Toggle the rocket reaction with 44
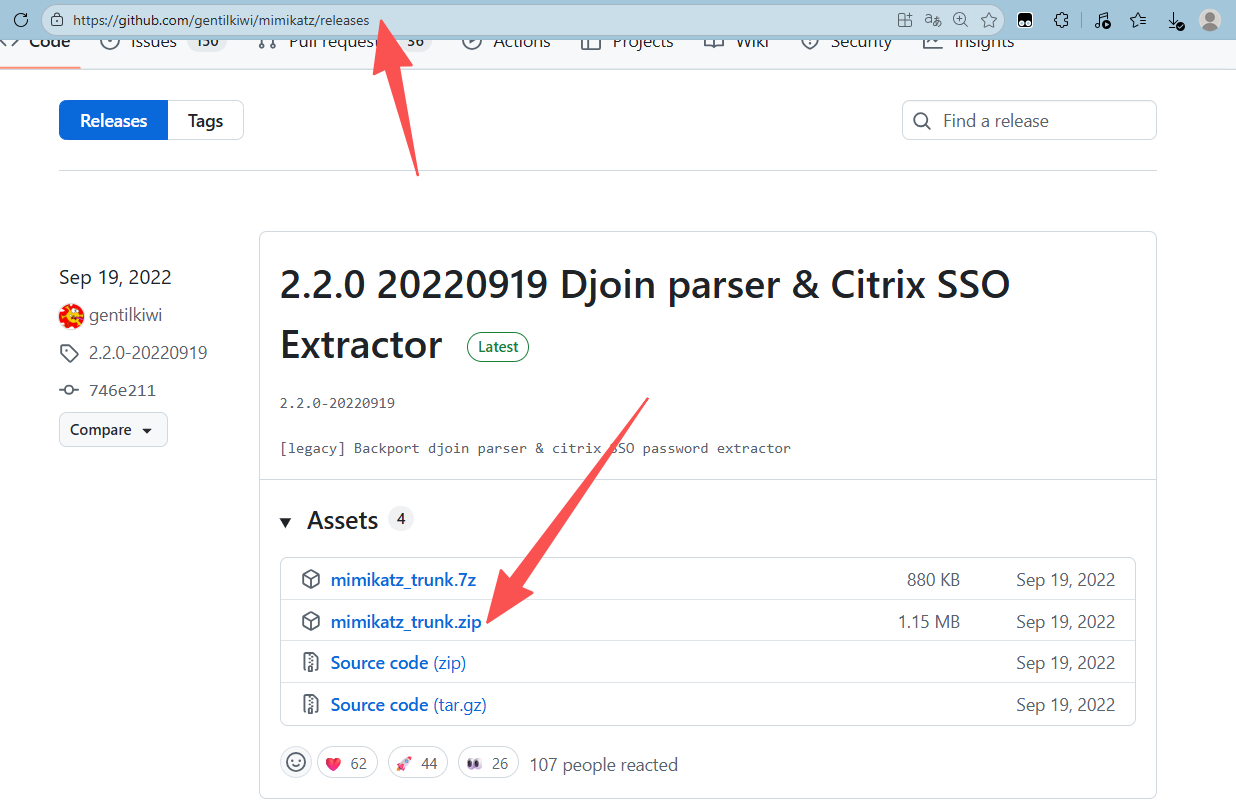Viewport: 1236px width, 806px height. coord(417,764)
